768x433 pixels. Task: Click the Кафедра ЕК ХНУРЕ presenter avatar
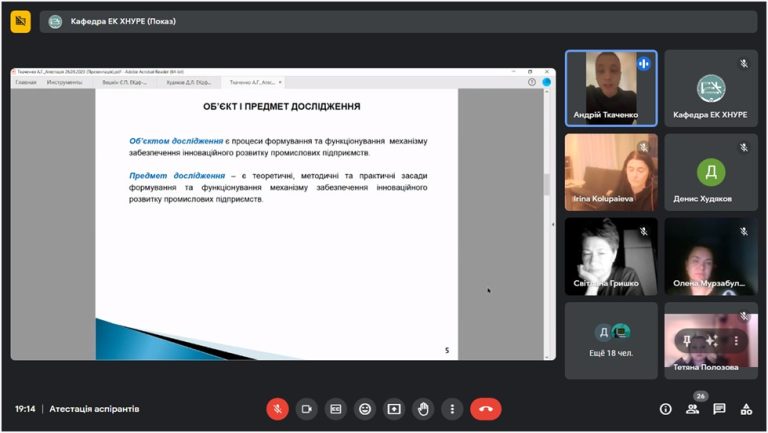[55, 22]
